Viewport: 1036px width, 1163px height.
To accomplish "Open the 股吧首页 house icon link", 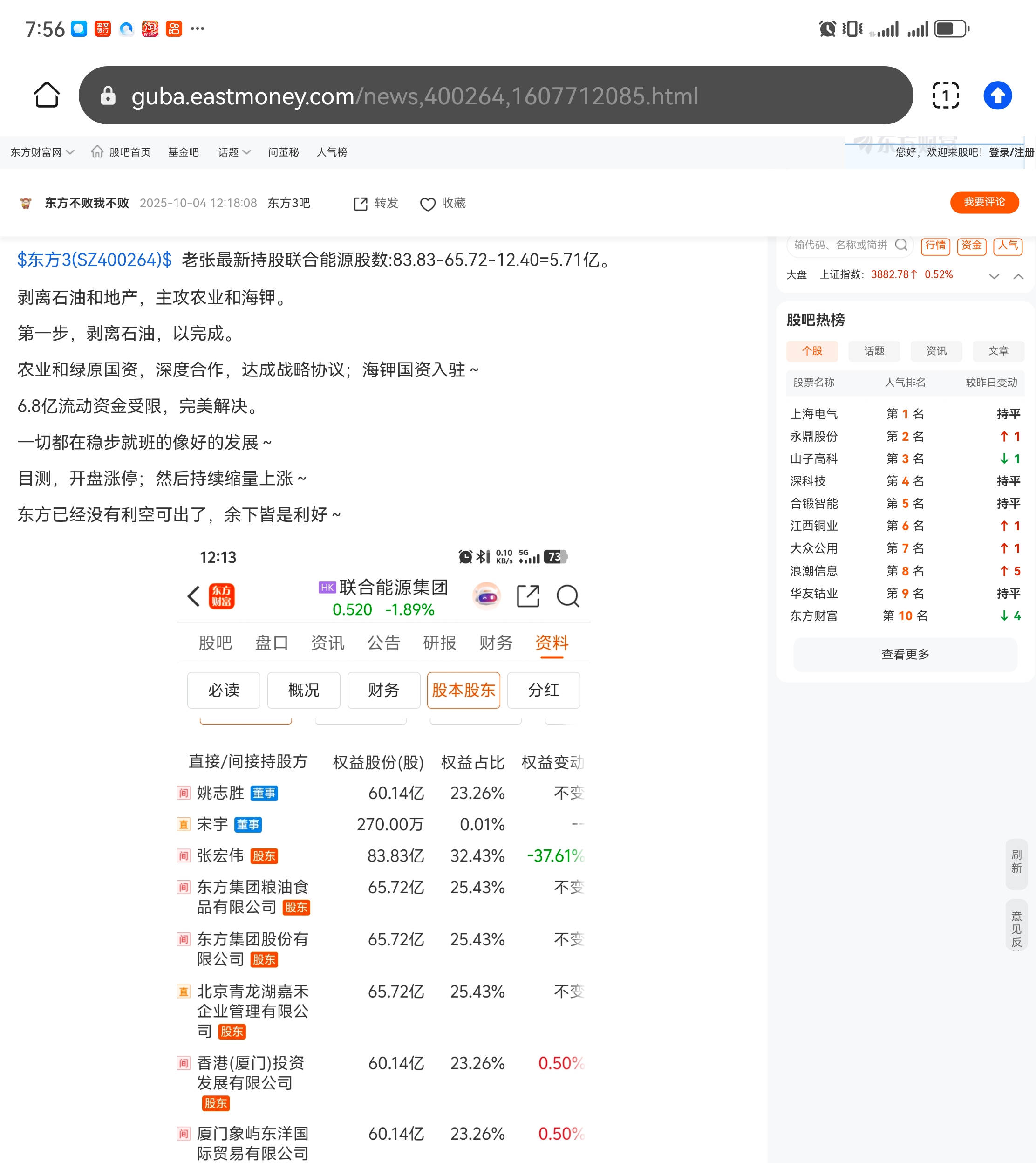I will click(97, 152).
